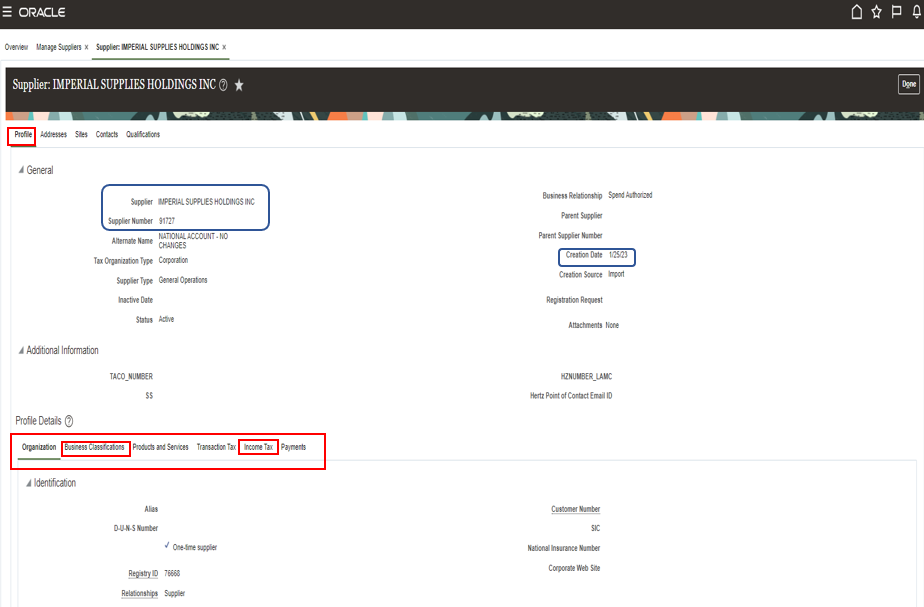
Task: Collapse the Additional Information section
Action: tap(21, 350)
